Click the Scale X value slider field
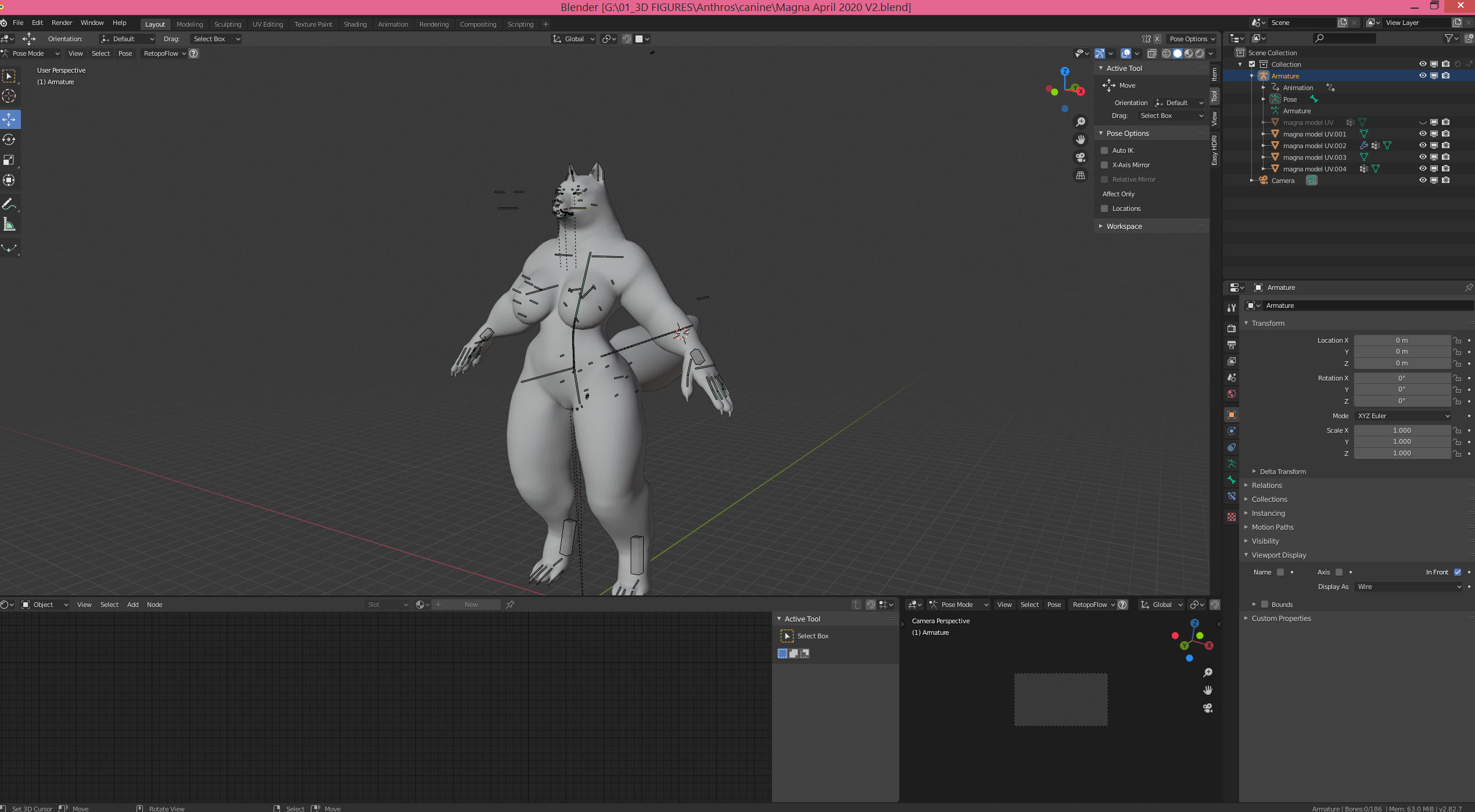The height and width of the screenshot is (812, 1475). 1401,430
